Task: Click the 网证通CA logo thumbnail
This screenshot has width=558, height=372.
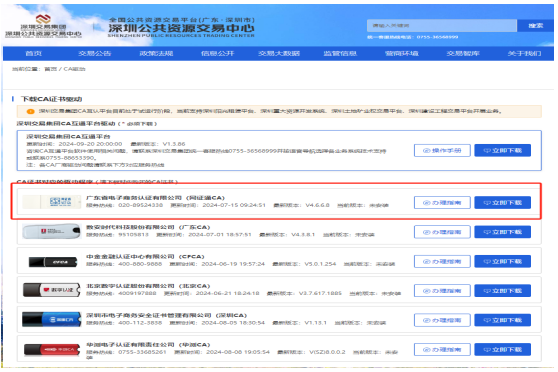Action: click(x=52, y=202)
